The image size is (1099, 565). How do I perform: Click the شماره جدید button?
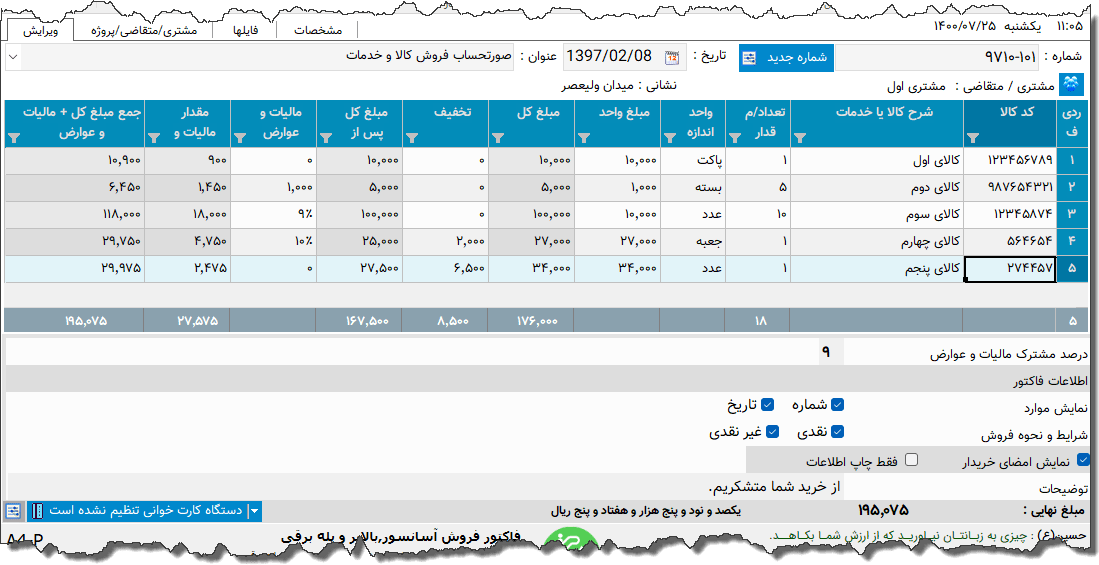[x=786, y=57]
